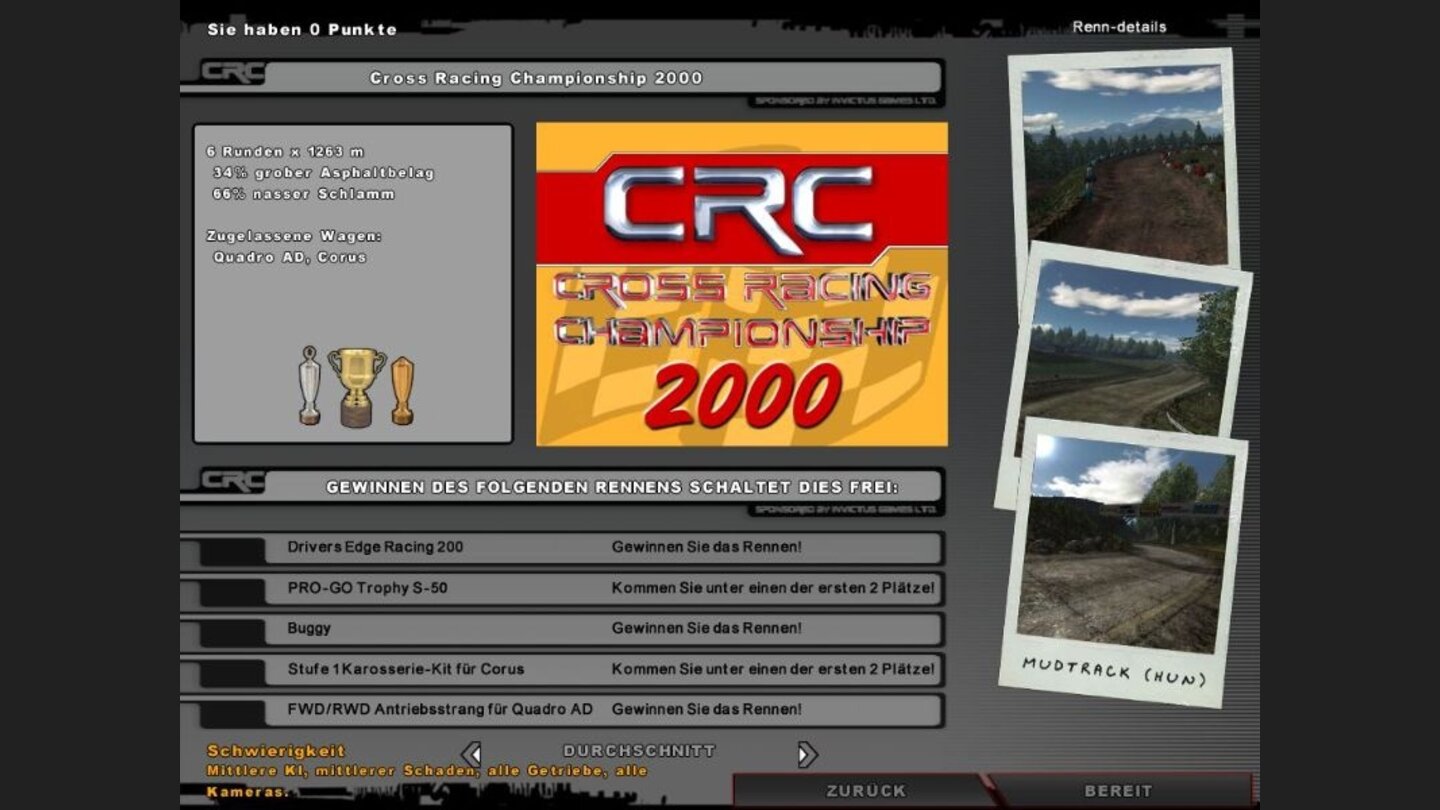Screen dimensions: 1440x810
Task: Click the DURCHSCHNITT difficulty value
Action: tap(639, 750)
